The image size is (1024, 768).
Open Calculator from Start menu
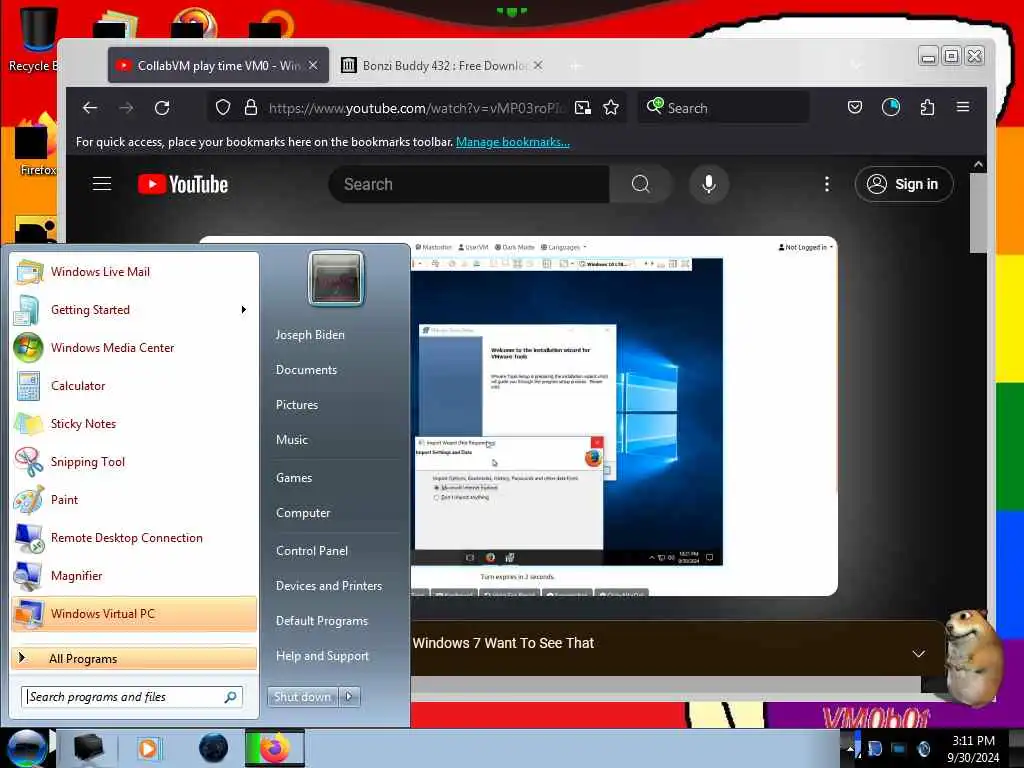pyautogui.click(x=134, y=386)
